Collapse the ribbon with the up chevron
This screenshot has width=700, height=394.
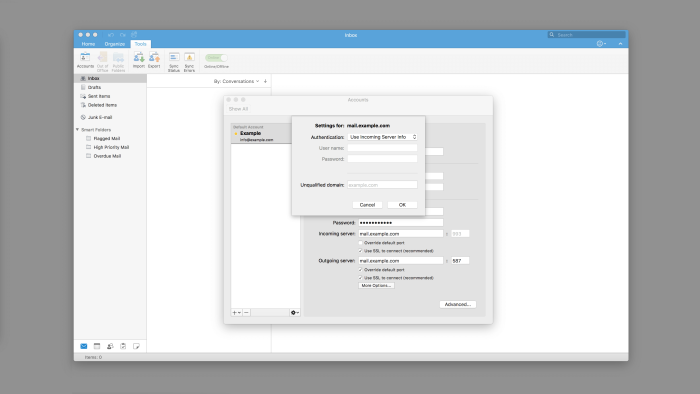pyautogui.click(x=620, y=44)
